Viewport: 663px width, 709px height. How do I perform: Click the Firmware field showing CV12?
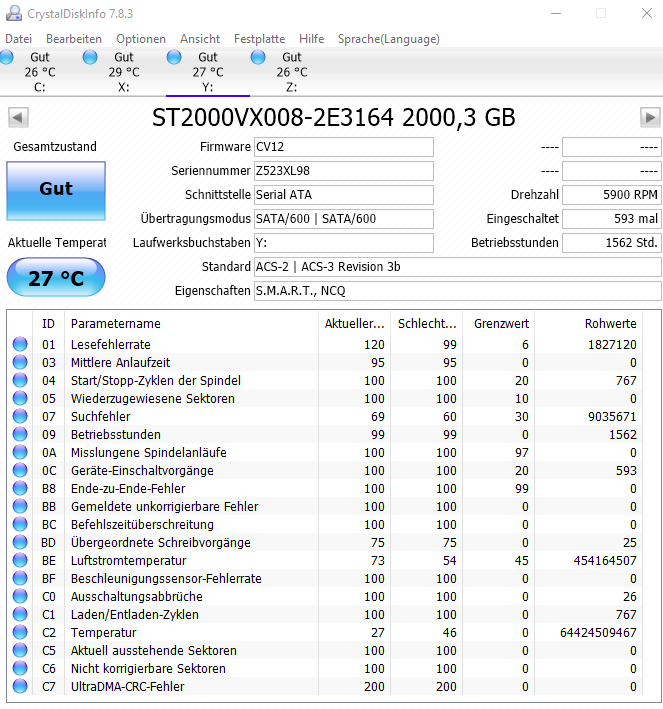click(x=344, y=147)
